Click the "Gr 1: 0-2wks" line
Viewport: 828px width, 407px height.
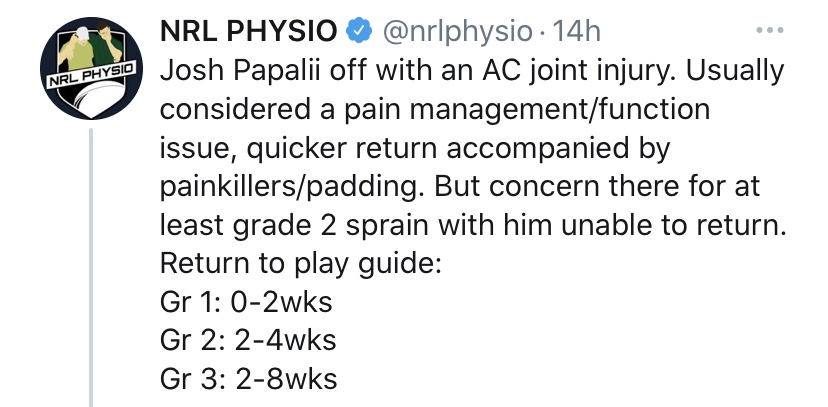click(247, 304)
